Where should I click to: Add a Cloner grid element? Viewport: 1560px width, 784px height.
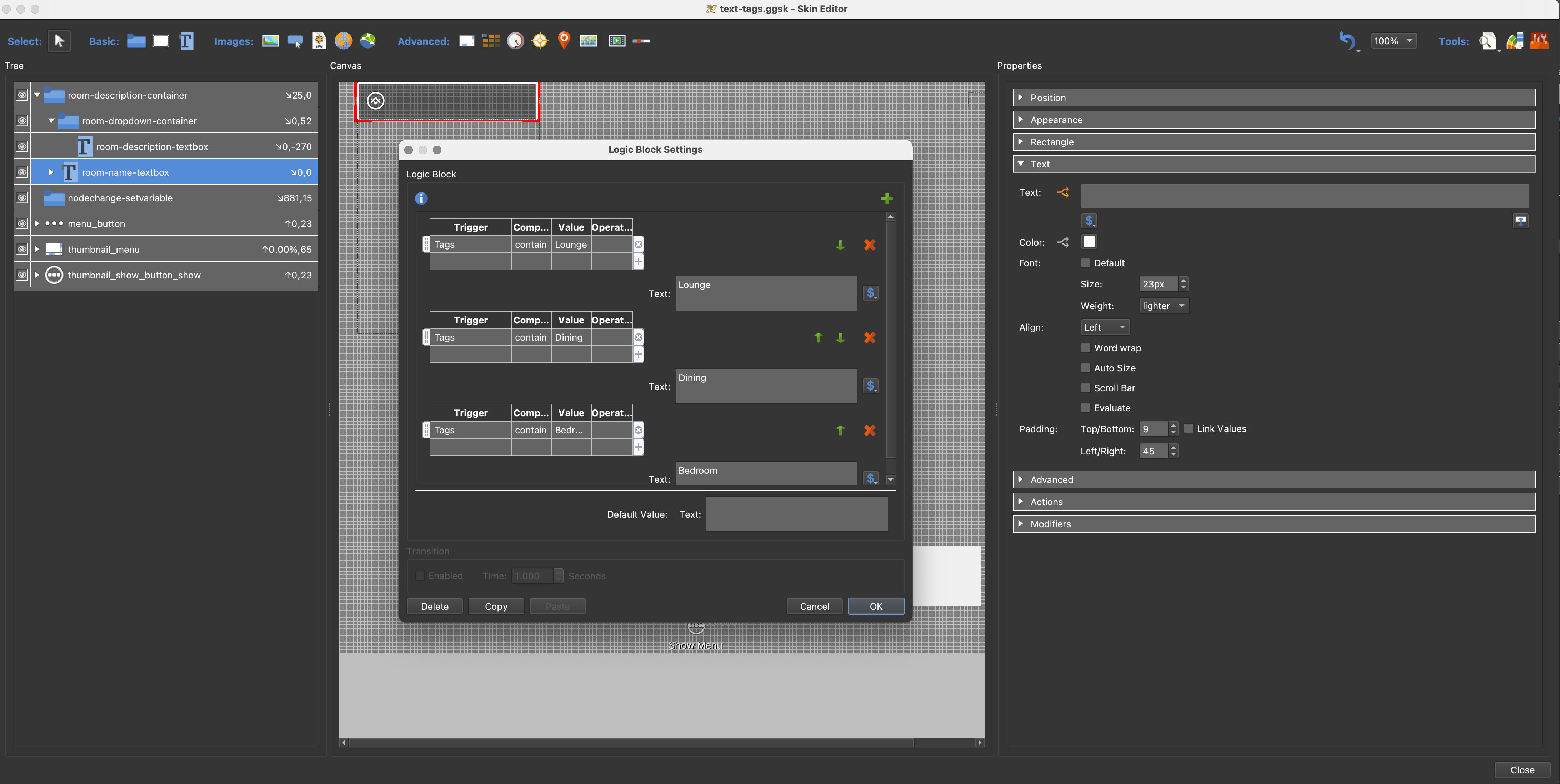click(x=490, y=41)
